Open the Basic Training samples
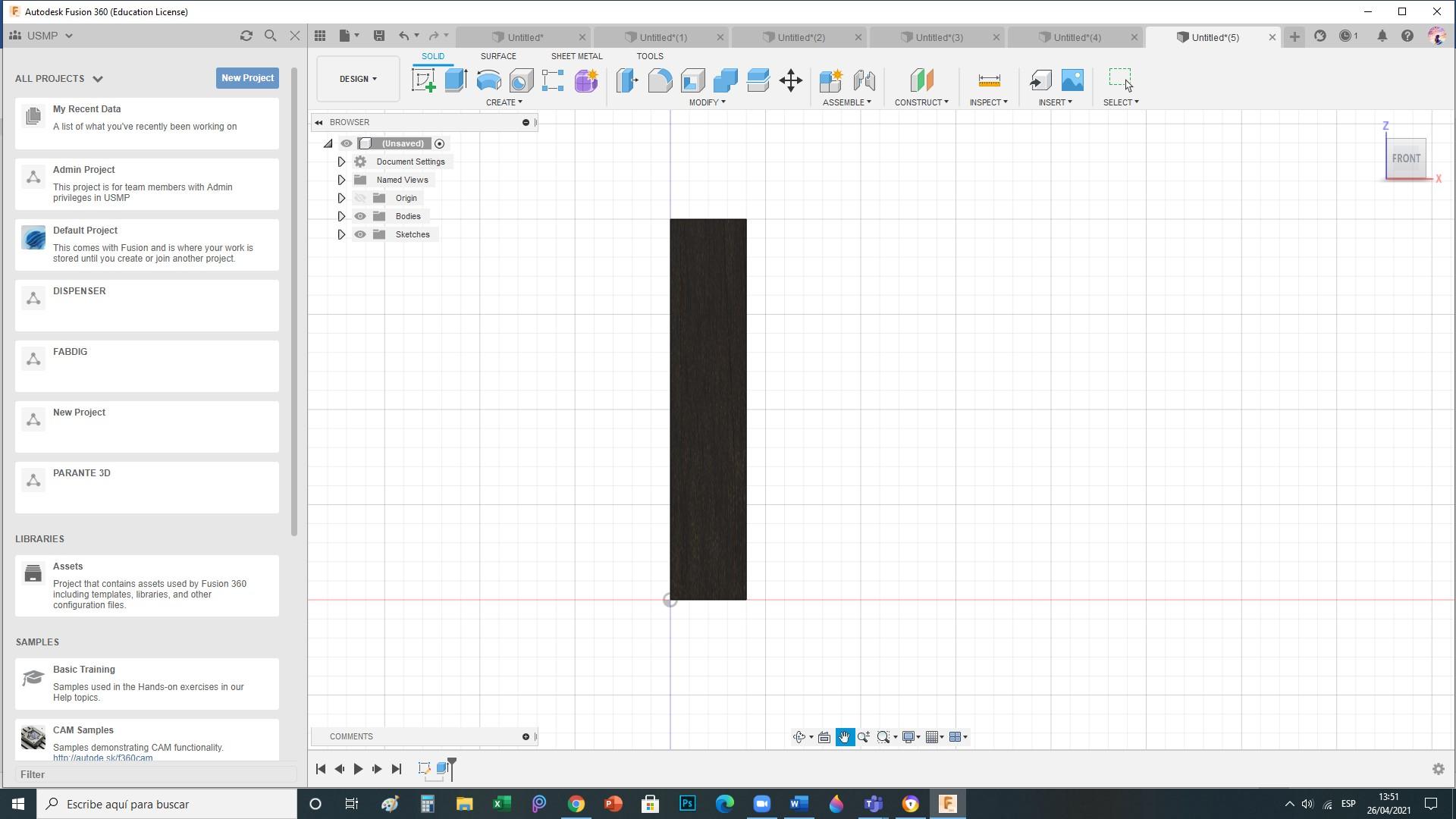 pos(147,684)
